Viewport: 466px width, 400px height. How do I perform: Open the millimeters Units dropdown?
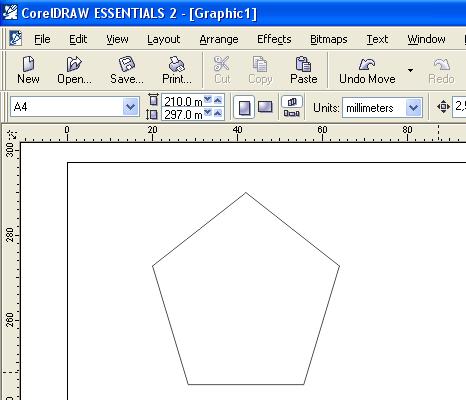[414, 108]
